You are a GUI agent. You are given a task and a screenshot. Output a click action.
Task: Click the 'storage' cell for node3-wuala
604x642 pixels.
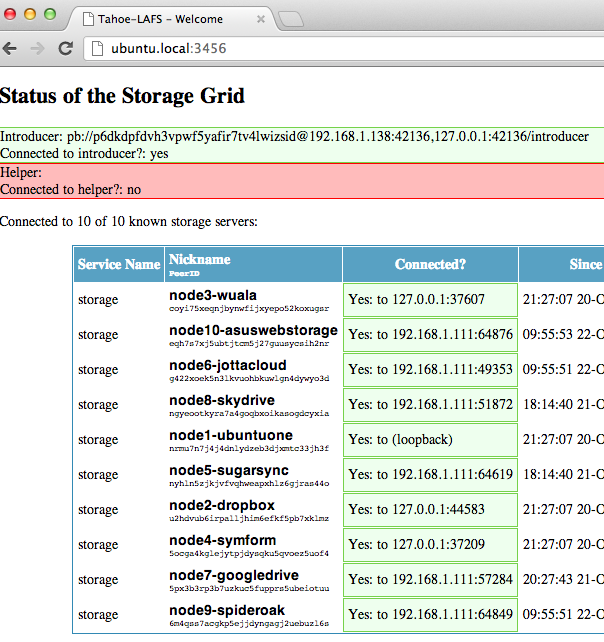coord(98,300)
